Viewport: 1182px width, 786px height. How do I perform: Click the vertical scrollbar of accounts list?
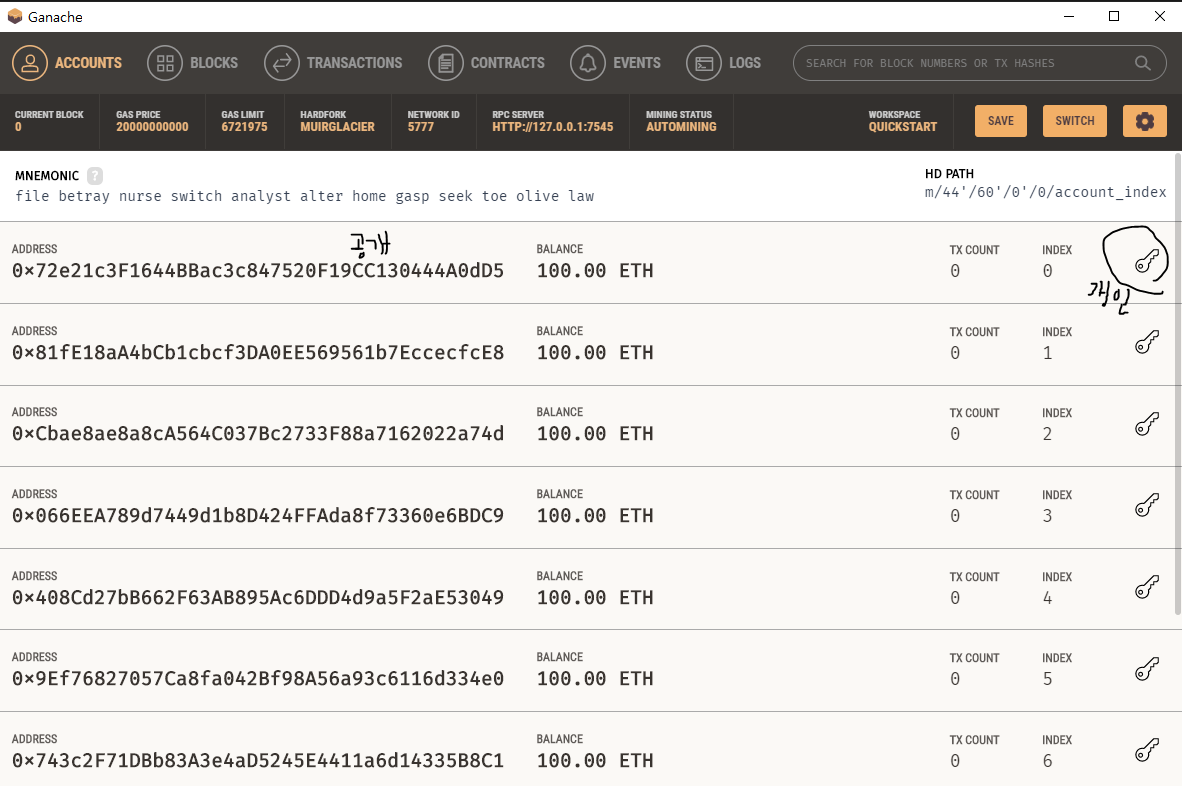tap(1177, 384)
